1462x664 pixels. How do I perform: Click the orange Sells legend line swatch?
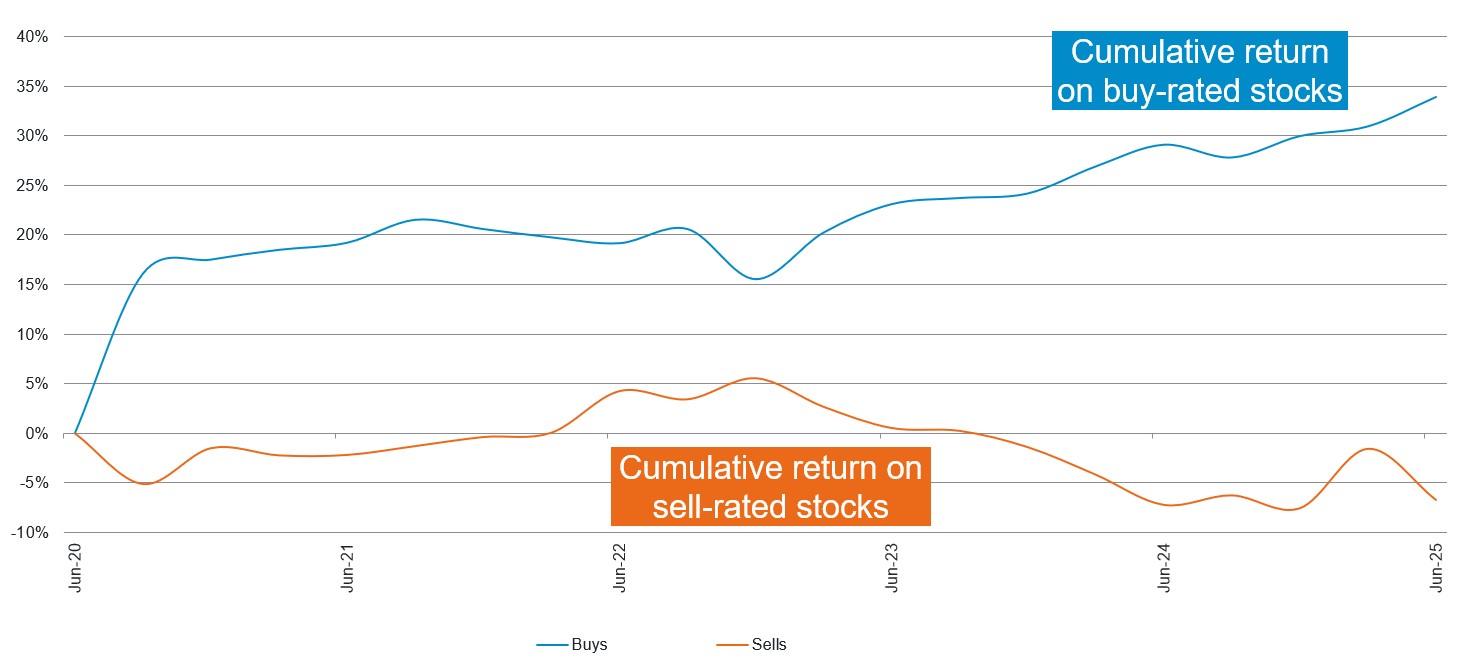pyautogui.click(x=730, y=645)
